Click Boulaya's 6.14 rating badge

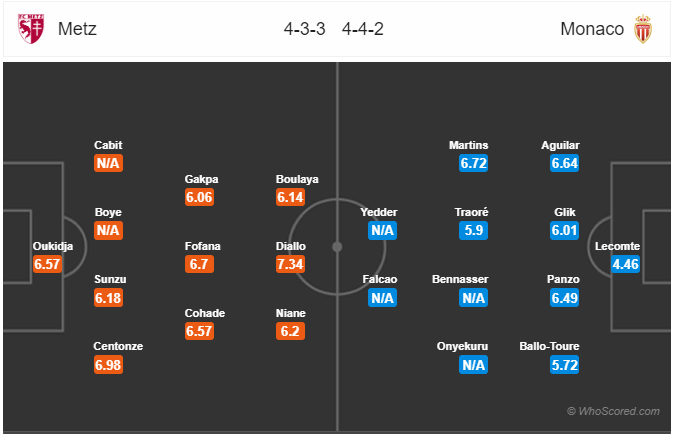tap(290, 197)
